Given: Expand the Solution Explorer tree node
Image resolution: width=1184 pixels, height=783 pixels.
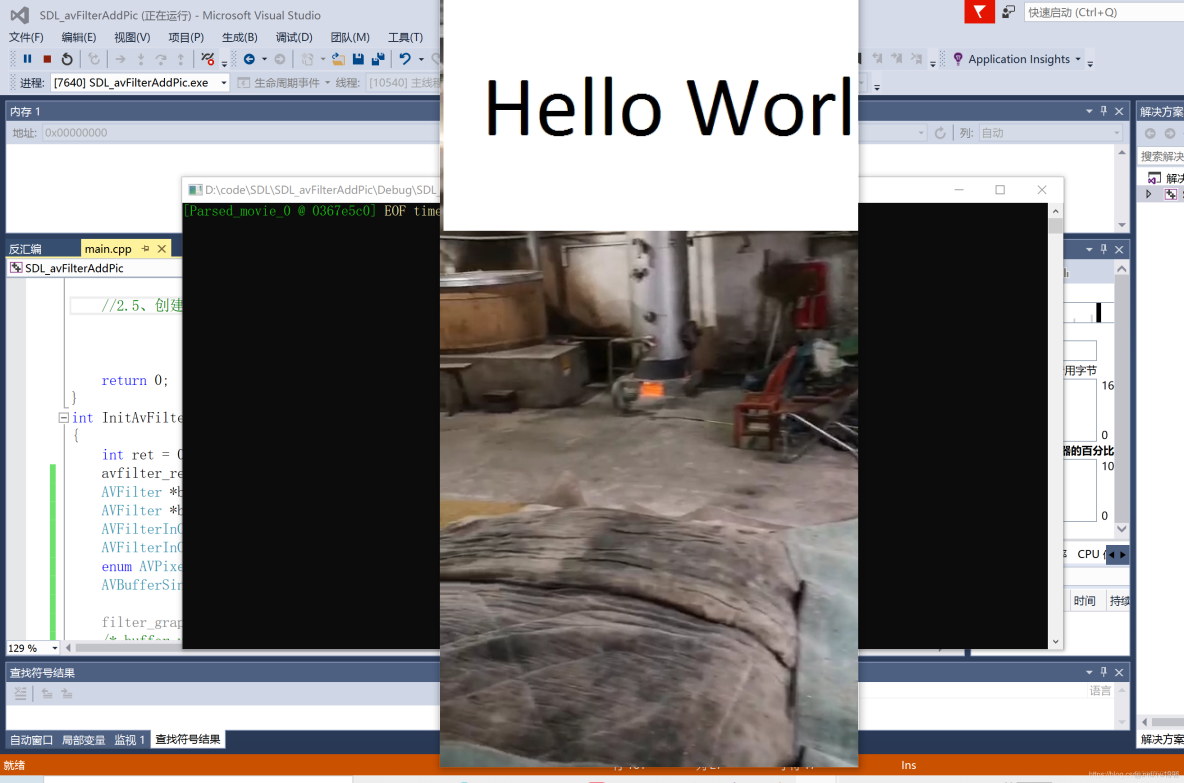Looking at the screenshot, I should (x=1149, y=194).
